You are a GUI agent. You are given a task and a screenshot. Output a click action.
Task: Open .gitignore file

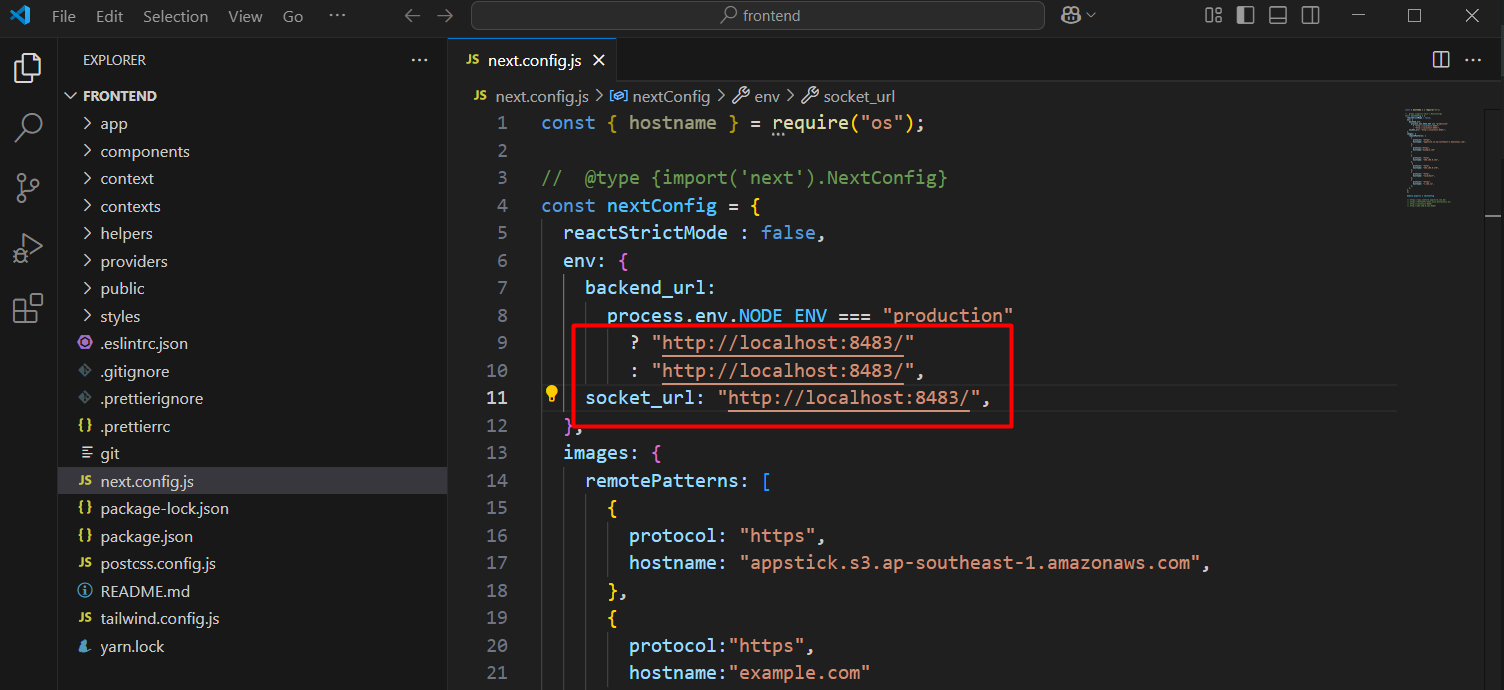[252, 371]
